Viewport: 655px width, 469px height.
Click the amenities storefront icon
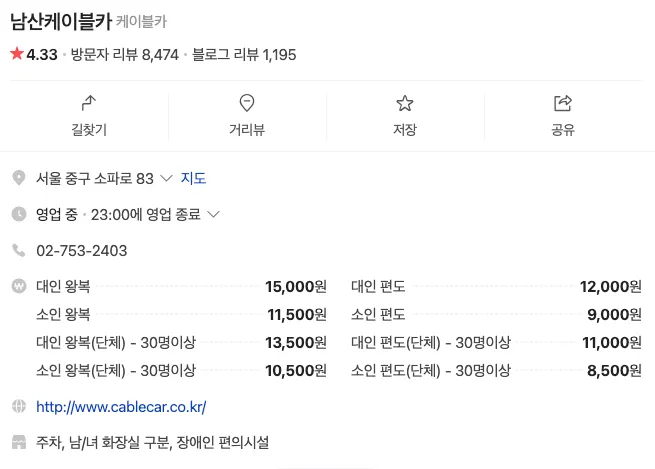coord(18,442)
